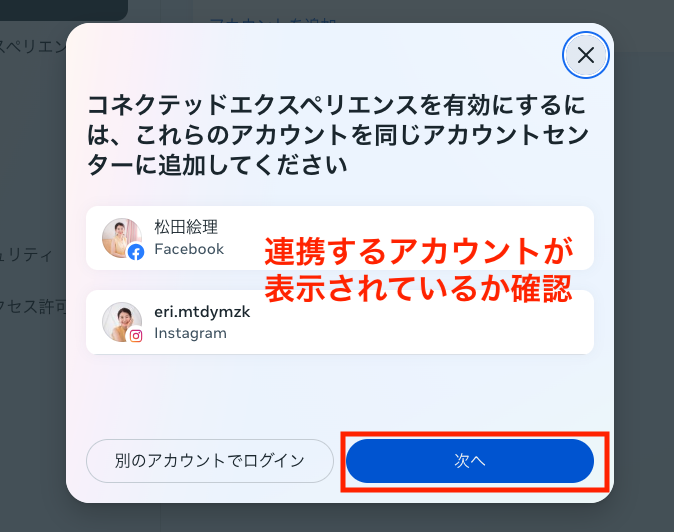Screen dimensions: 674x532
Task: Click the dark rounded box at the top-left corner
Action: [x=64, y=10]
